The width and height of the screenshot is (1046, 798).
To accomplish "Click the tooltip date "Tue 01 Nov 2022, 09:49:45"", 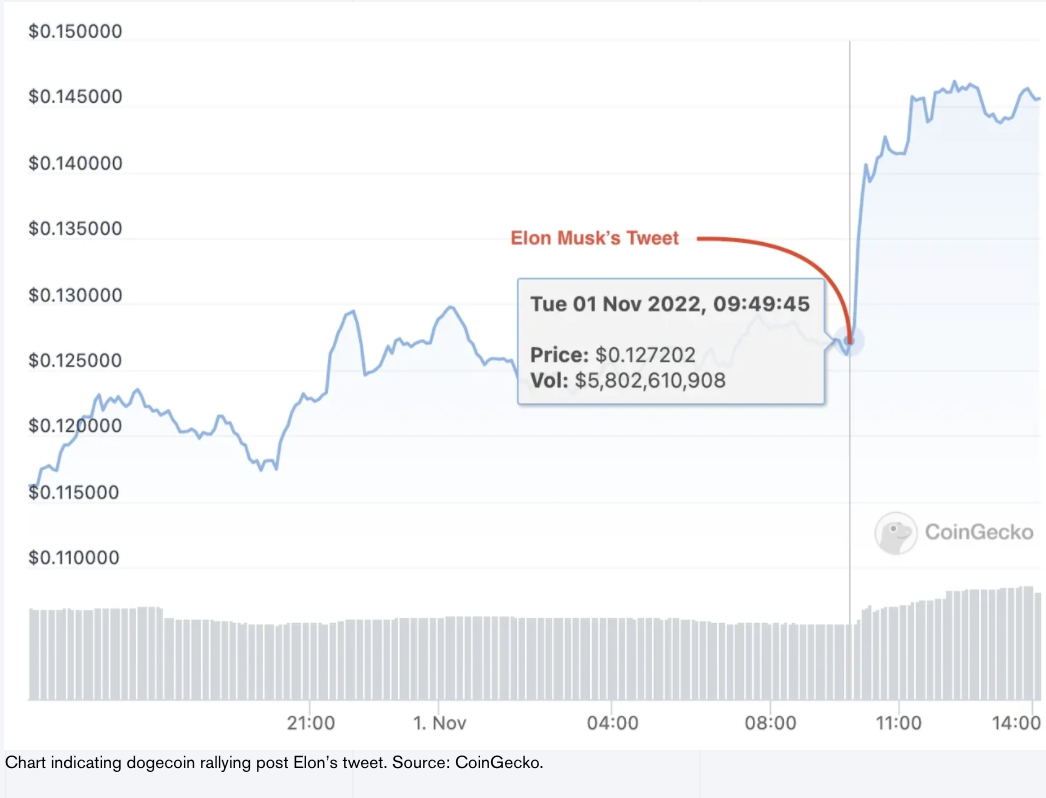I will pyautogui.click(x=669, y=305).
